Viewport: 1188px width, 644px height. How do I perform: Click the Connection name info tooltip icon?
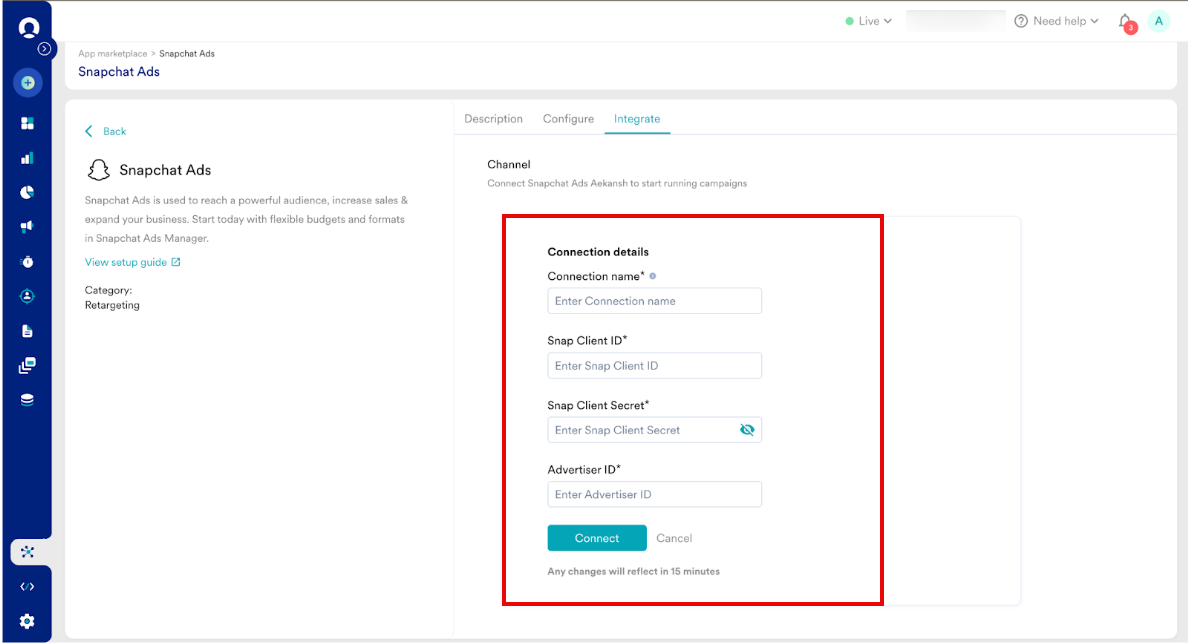tap(651, 274)
